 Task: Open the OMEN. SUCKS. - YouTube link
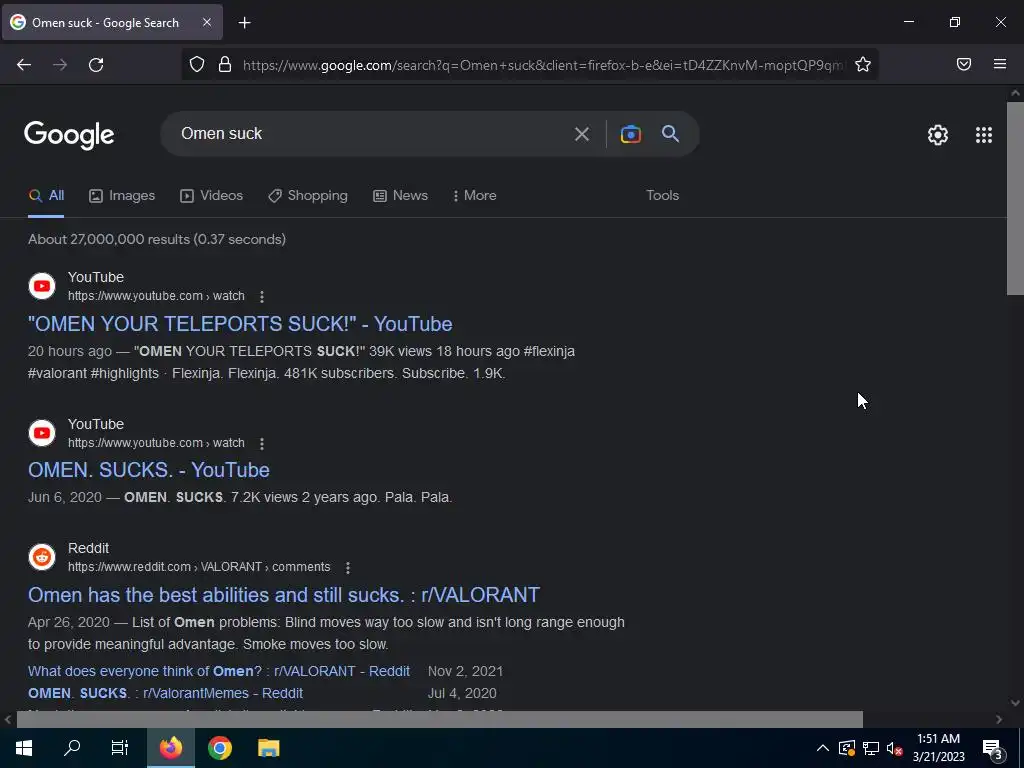[149, 470]
